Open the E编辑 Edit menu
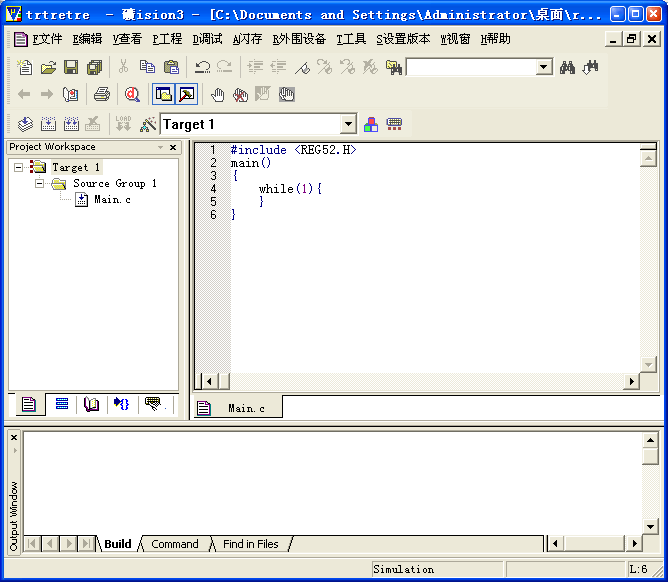The height and width of the screenshot is (582, 668). pyautogui.click(x=87, y=39)
